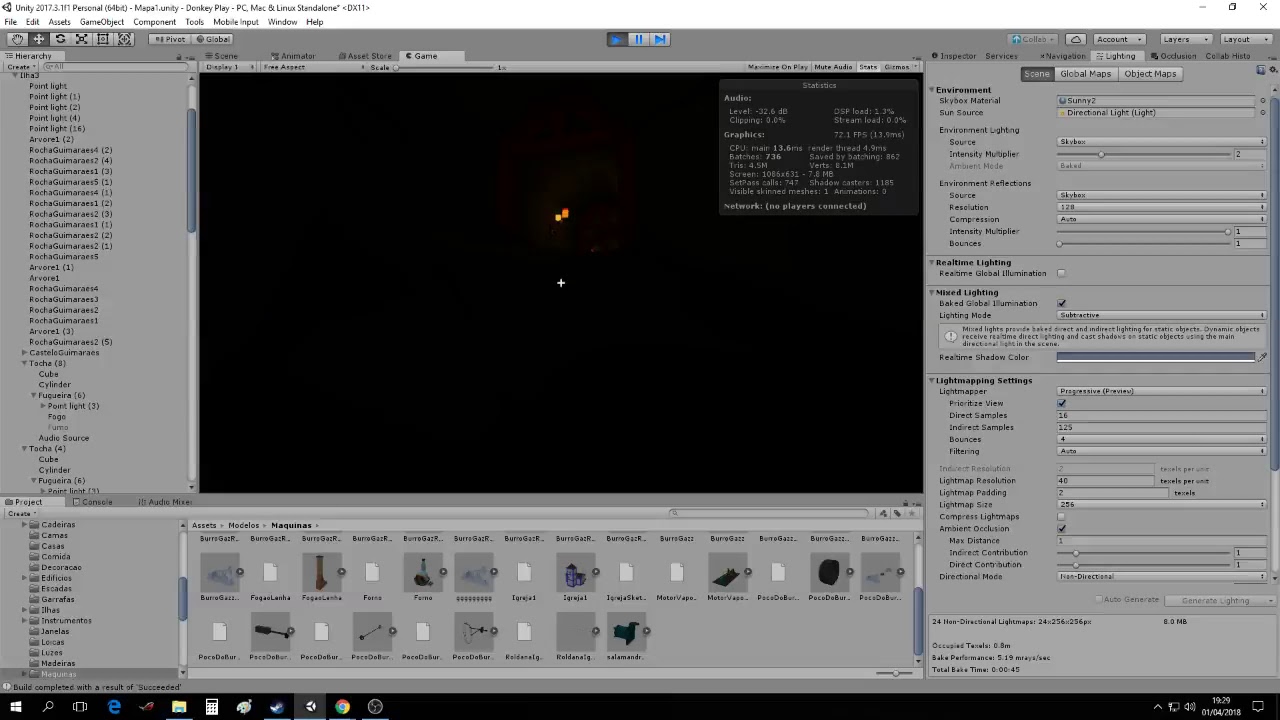
Task: Click the Play button
Action: click(616, 39)
